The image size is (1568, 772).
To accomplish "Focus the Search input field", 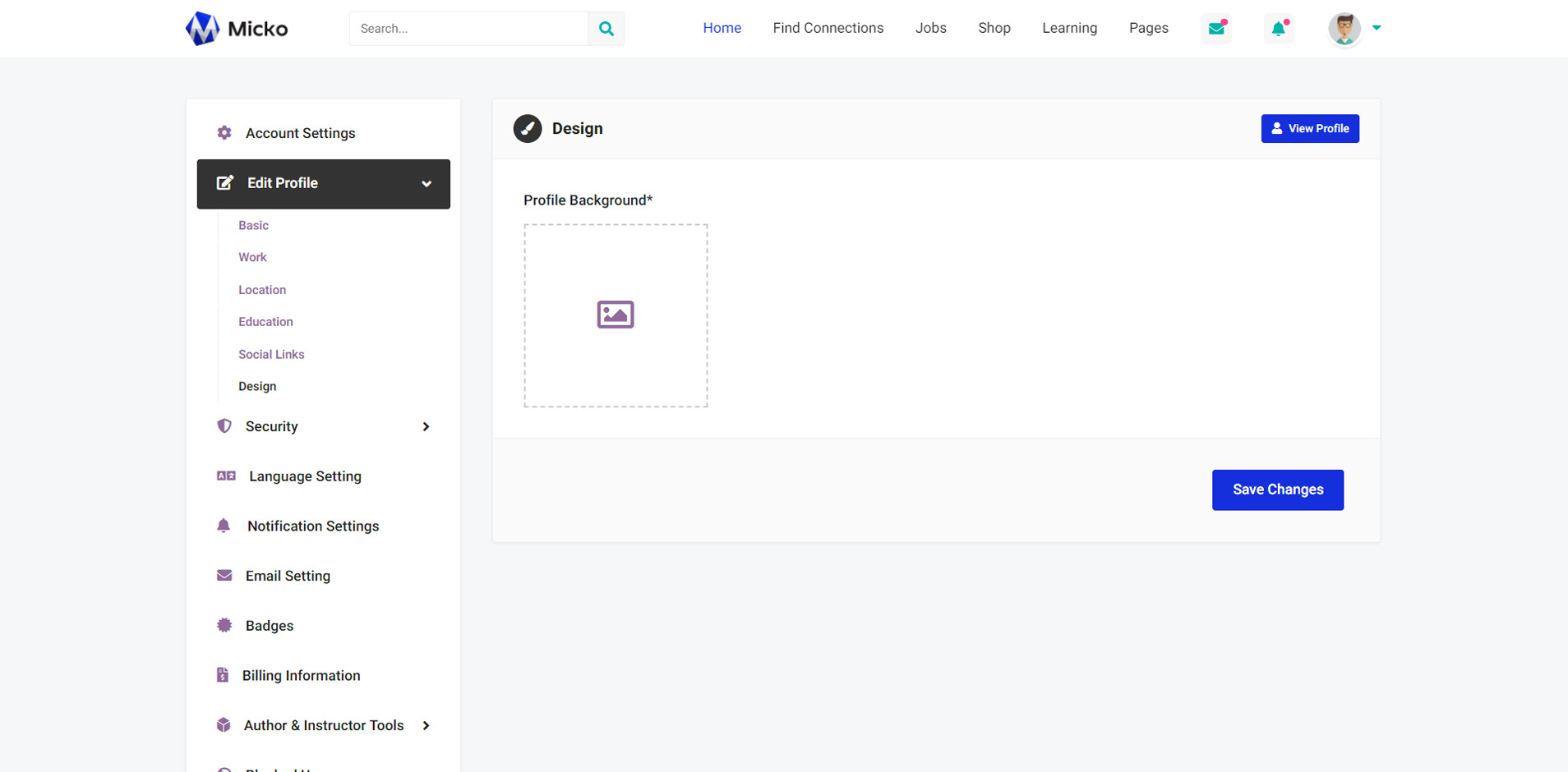I will pyautogui.click(x=468, y=29).
